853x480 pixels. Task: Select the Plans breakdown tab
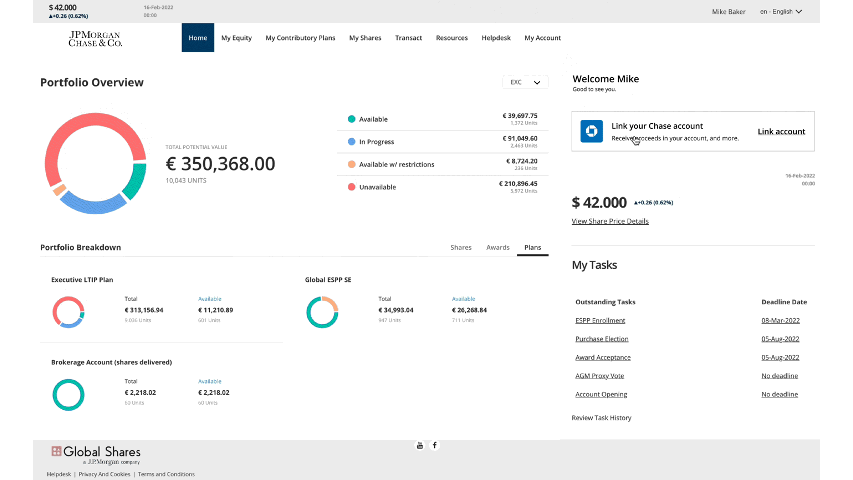pyautogui.click(x=533, y=248)
